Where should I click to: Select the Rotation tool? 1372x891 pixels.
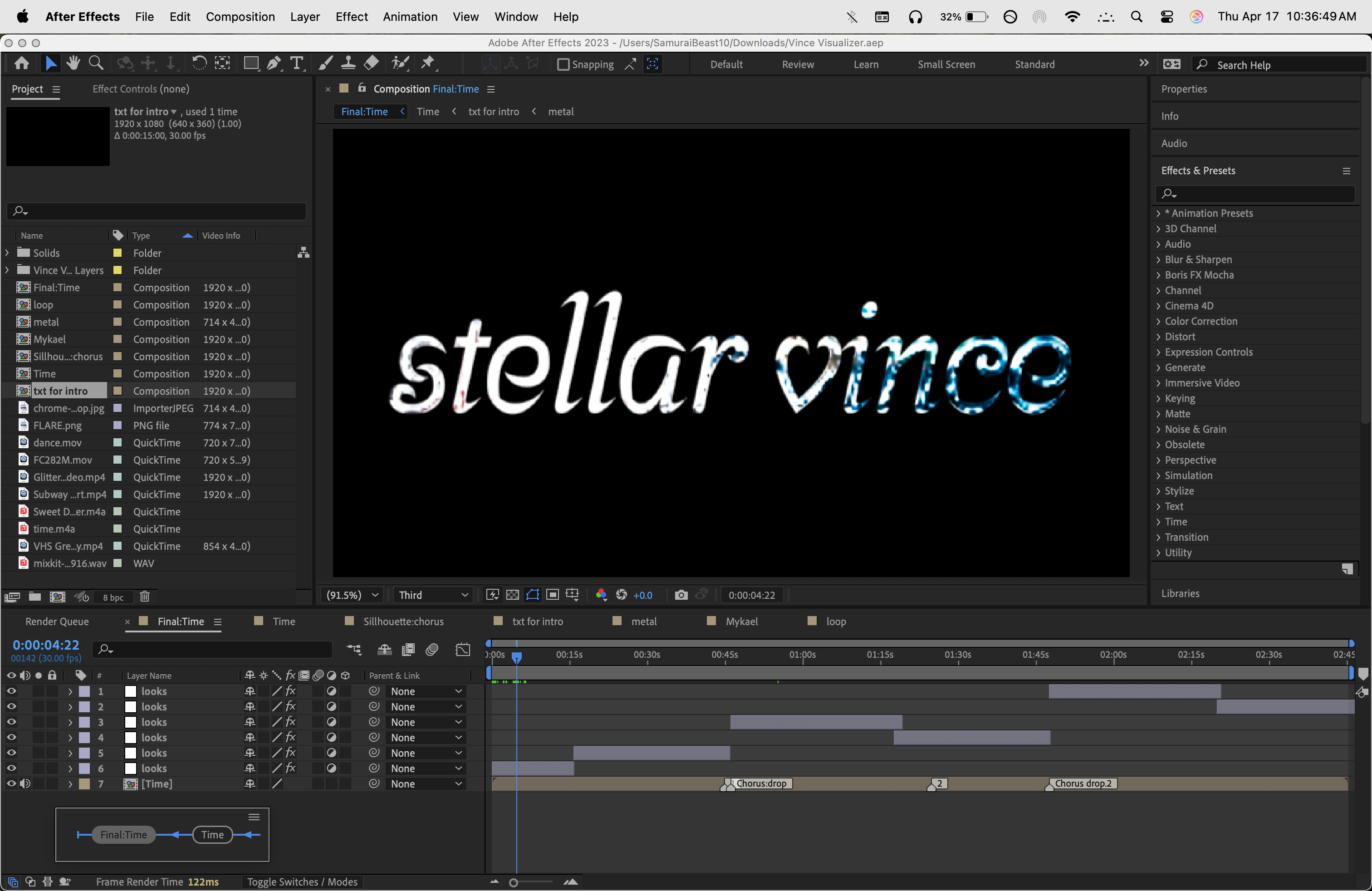199,63
